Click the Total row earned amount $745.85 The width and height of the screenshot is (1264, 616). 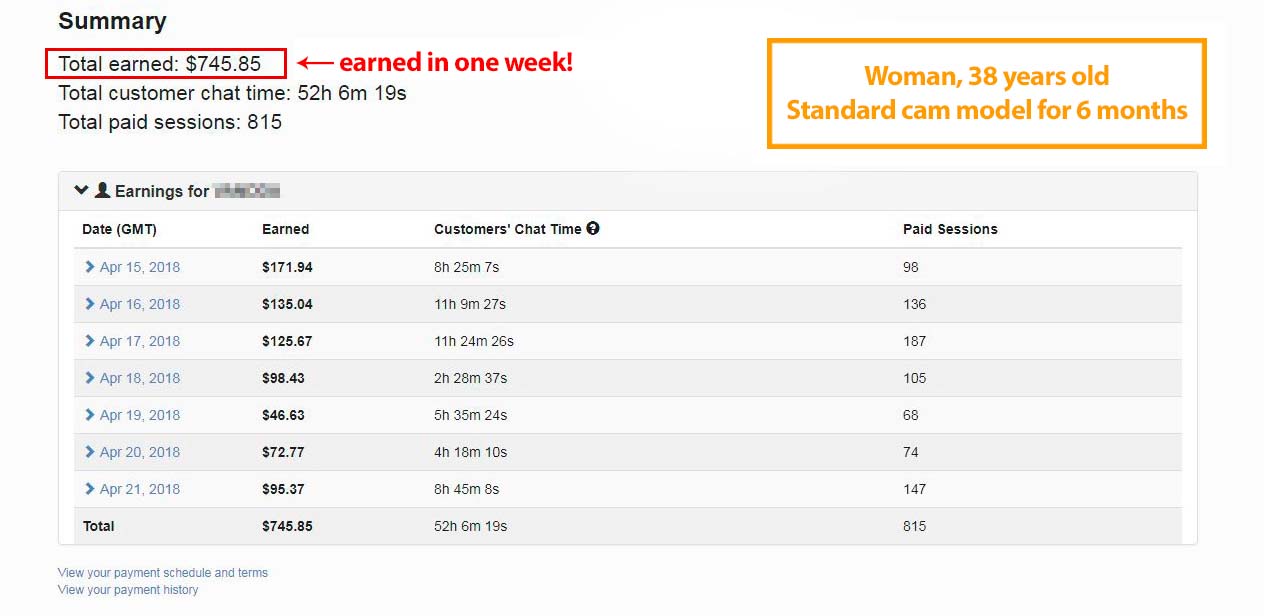pyautogui.click(x=287, y=526)
